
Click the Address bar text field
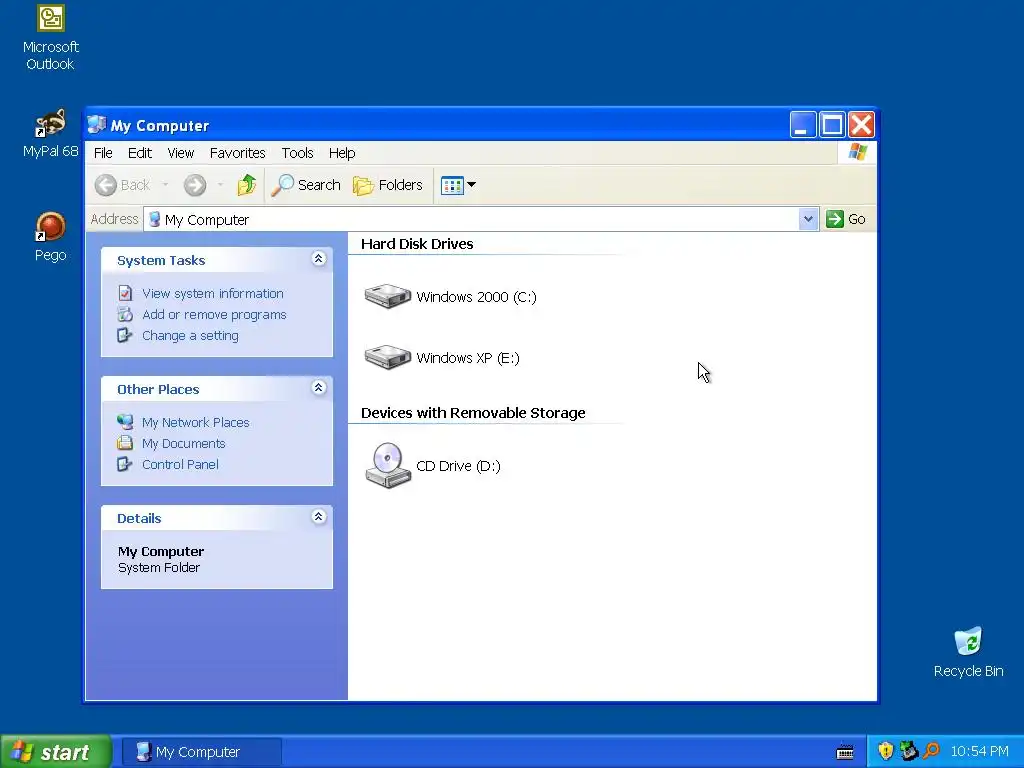(480, 219)
